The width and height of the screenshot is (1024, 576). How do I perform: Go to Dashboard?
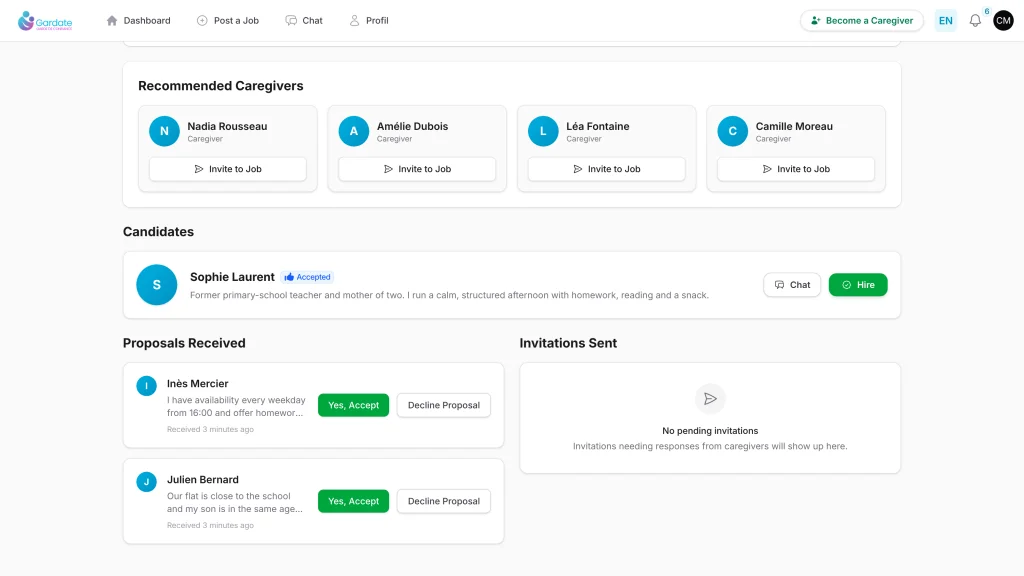tap(138, 21)
